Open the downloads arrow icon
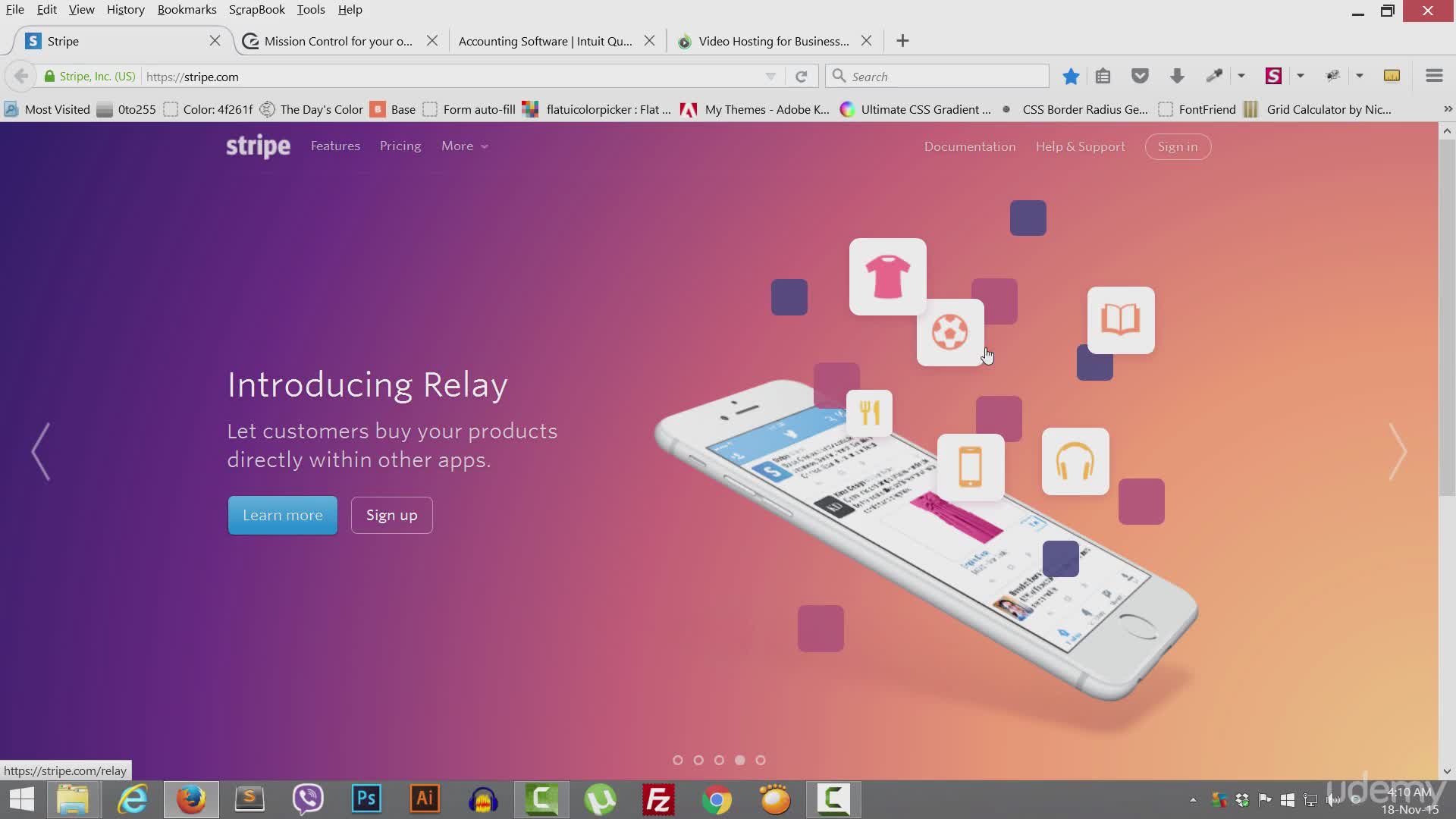 click(1177, 76)
